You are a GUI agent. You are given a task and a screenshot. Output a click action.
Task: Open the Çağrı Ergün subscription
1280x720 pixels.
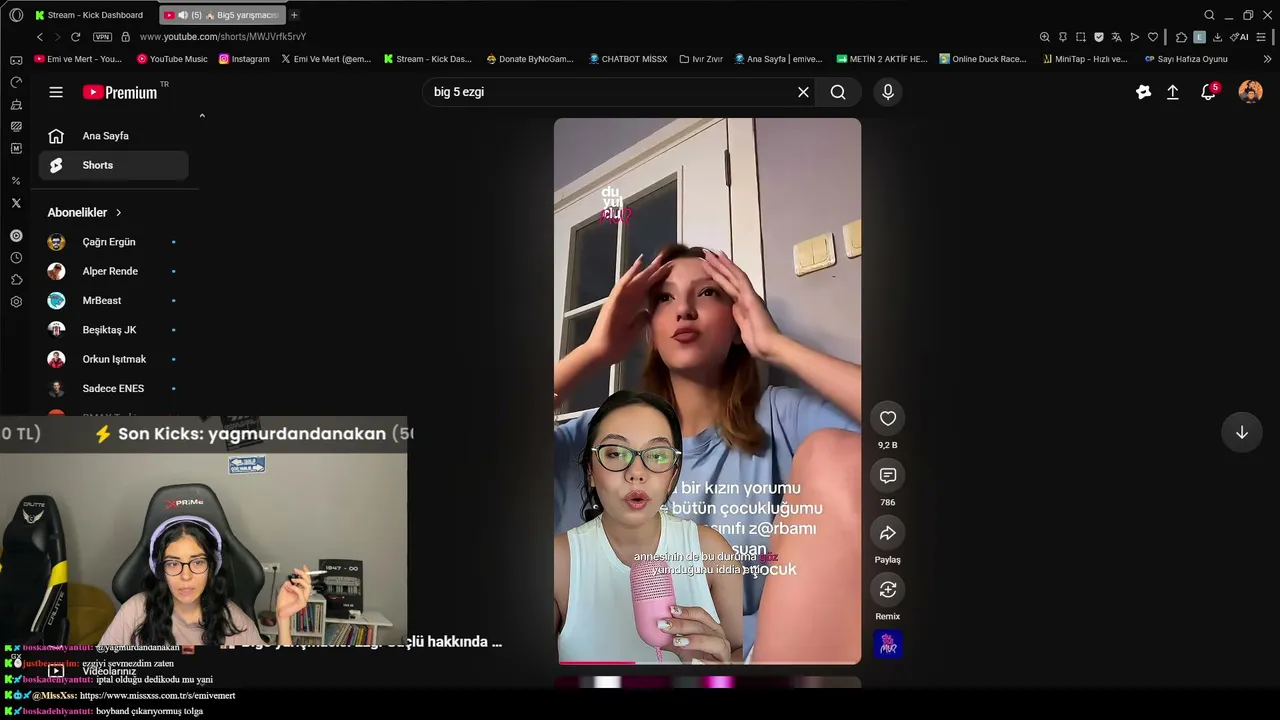pos(113,242)
